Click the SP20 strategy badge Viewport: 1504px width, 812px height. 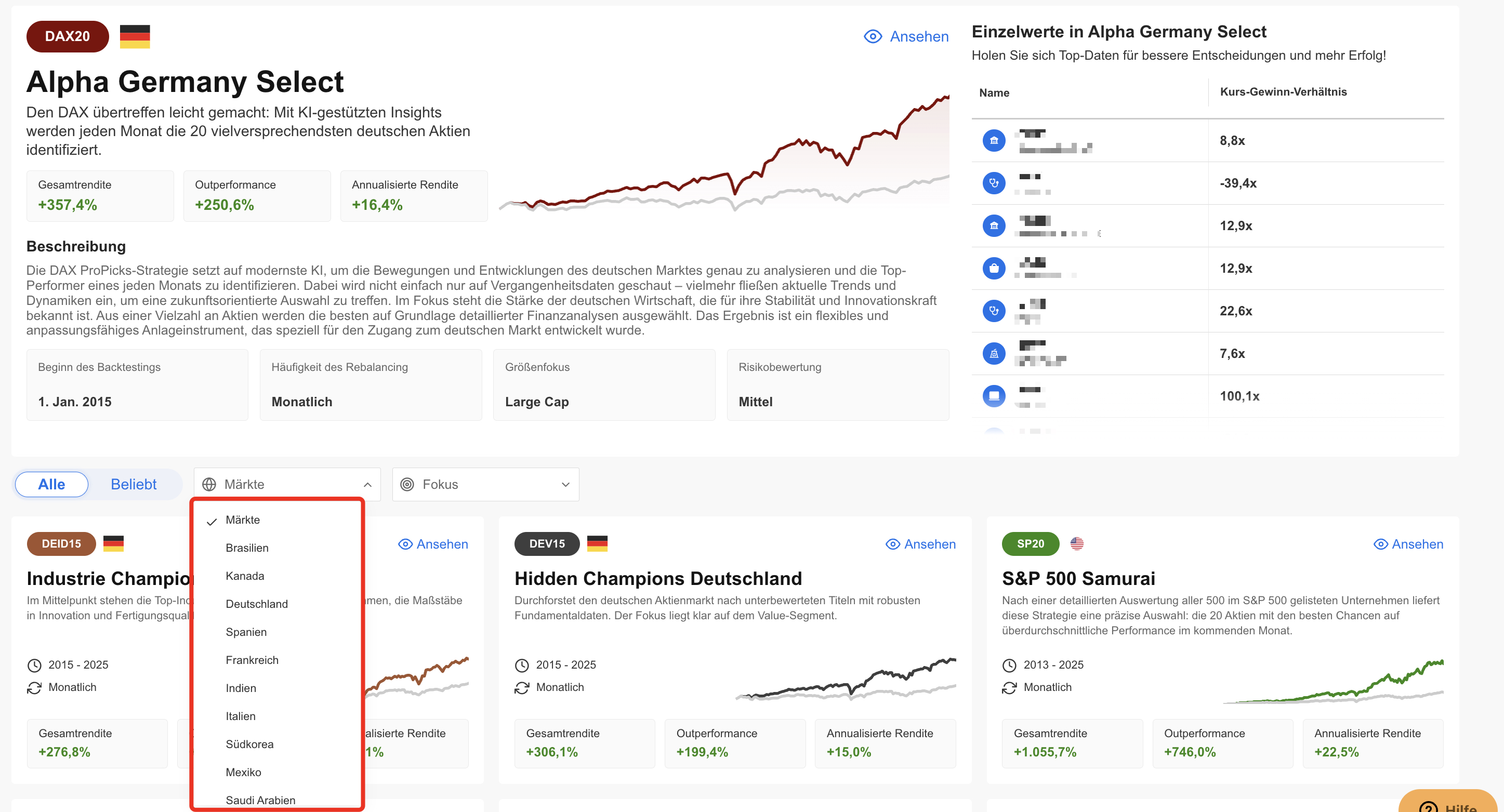click(1031, 544)
